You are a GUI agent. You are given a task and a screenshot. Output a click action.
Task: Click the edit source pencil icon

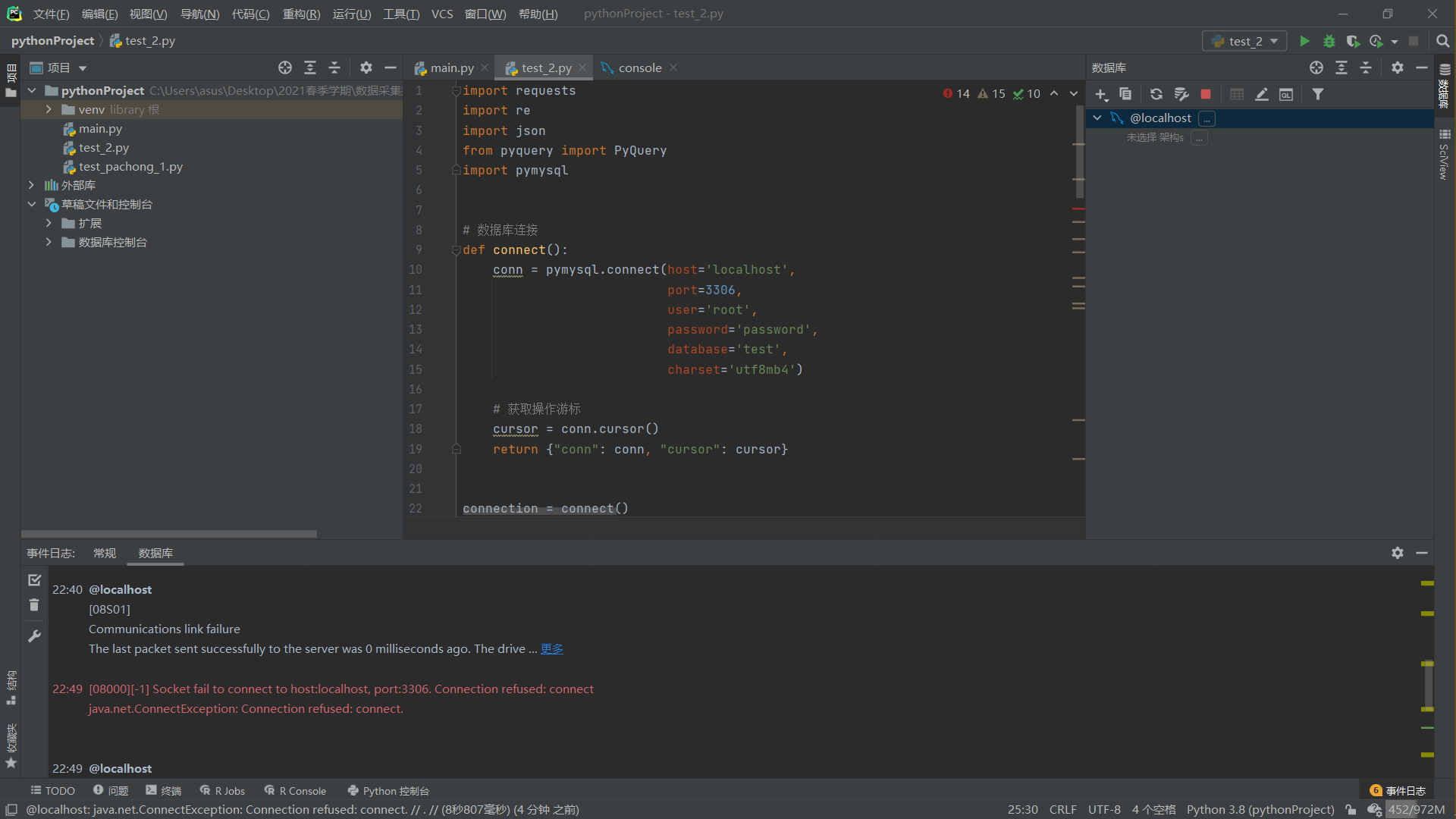[1261, 94]
